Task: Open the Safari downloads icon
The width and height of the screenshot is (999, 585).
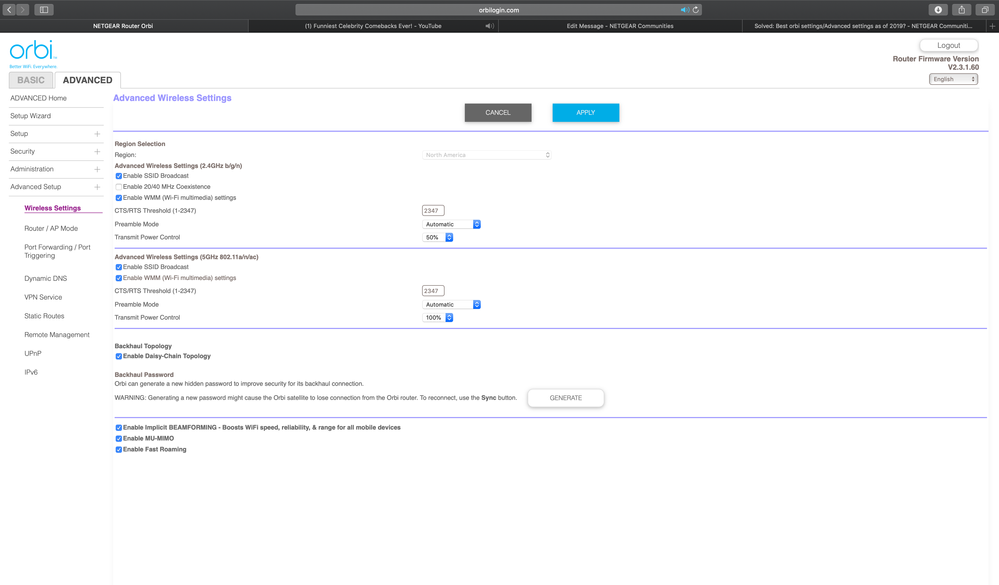Action: 938,10
